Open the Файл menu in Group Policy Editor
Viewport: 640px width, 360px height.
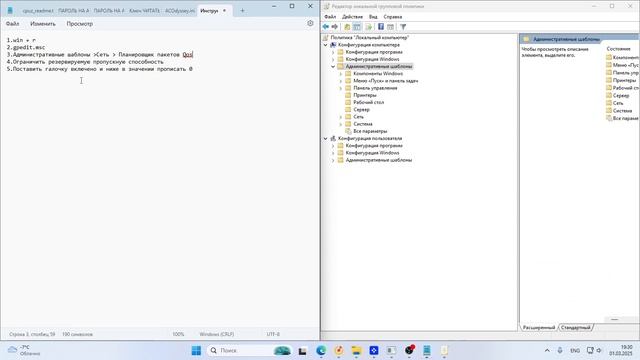coord(330,17)
